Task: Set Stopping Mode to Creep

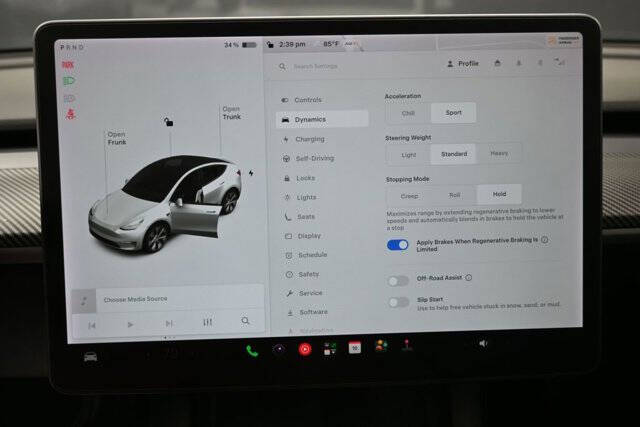Action: [409, 196]
